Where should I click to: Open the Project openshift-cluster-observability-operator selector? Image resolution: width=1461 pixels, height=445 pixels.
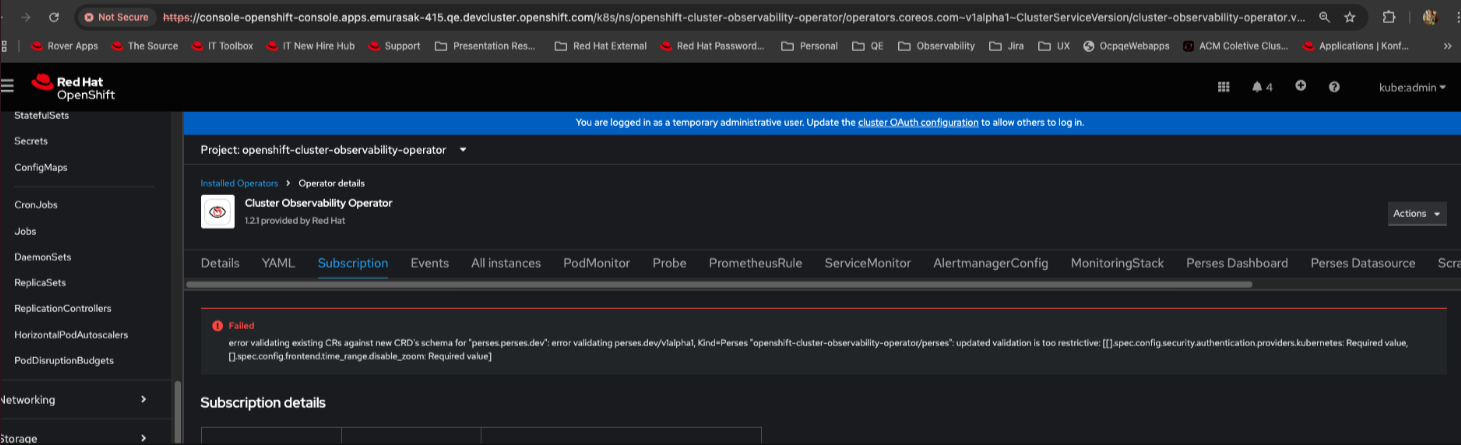coord(334,150)
